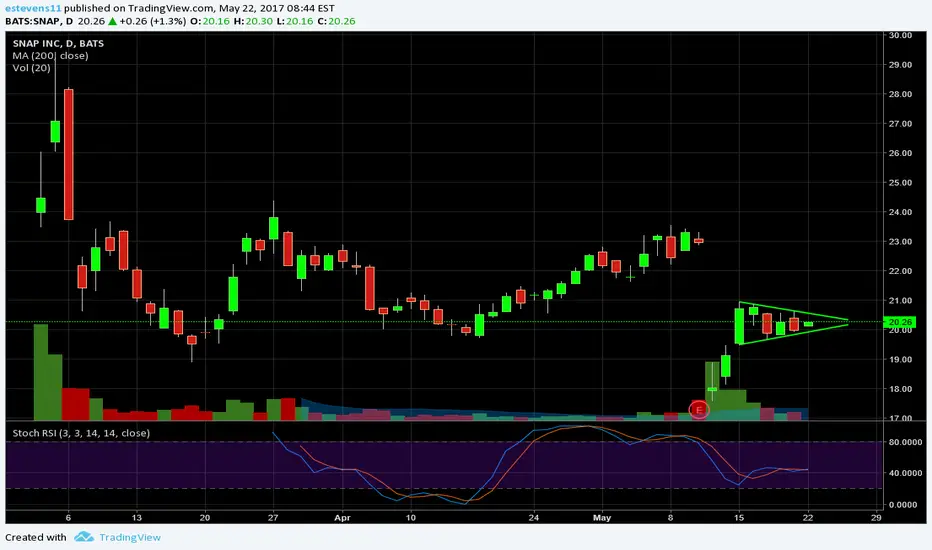This screenshot has width=932, height=550.
Task: Click the 29 date axis label
Action: point(876,518)
